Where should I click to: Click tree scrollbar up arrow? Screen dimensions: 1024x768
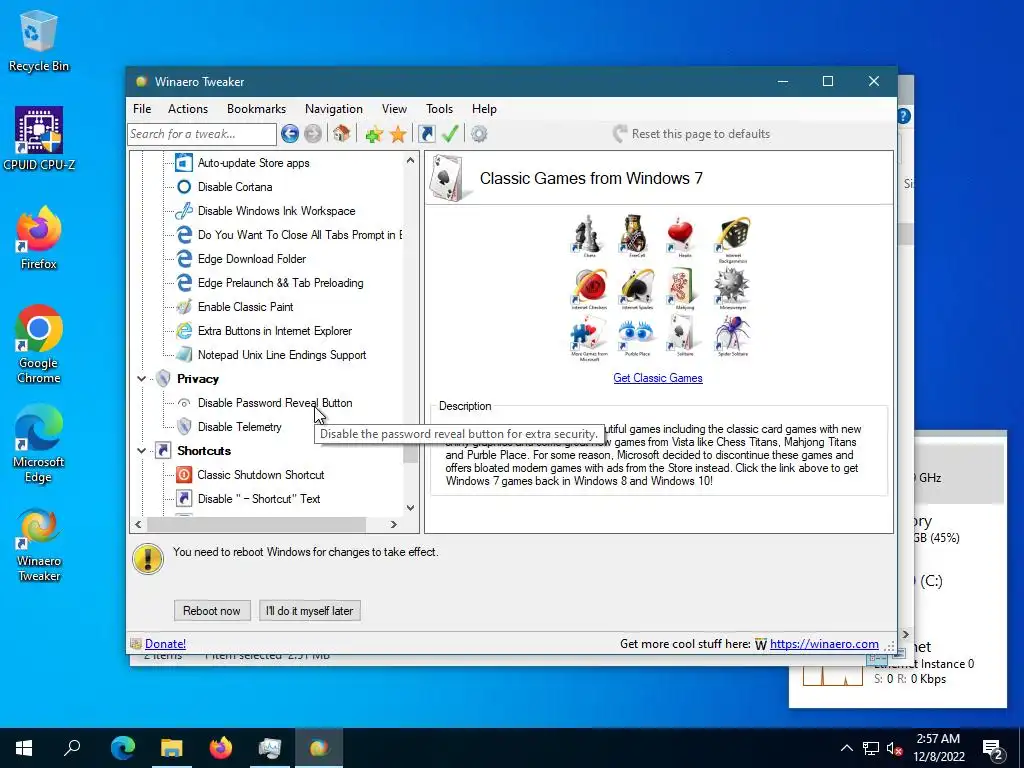coord(410,160)
